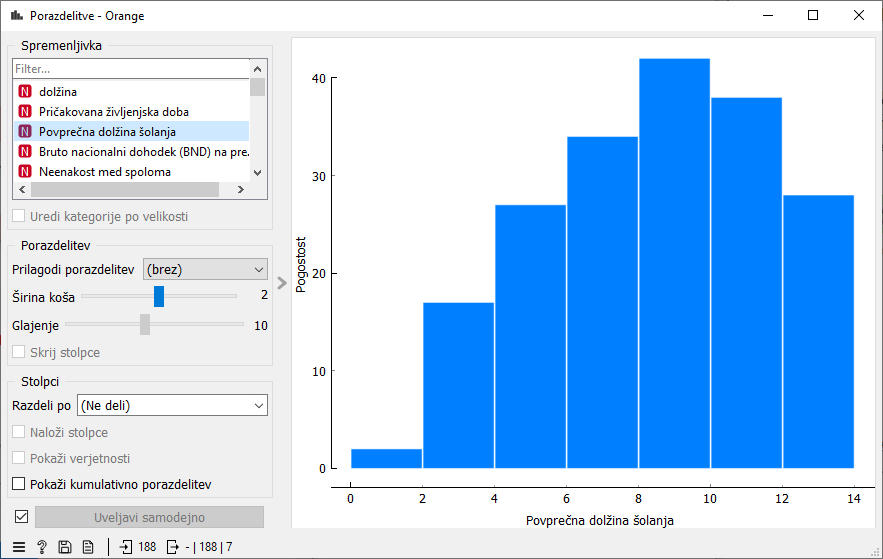Click the save image diskette icon
Image resolution: width=883 pixels, height=559 pixels.
pyautogui.click(x=65, y=547)
